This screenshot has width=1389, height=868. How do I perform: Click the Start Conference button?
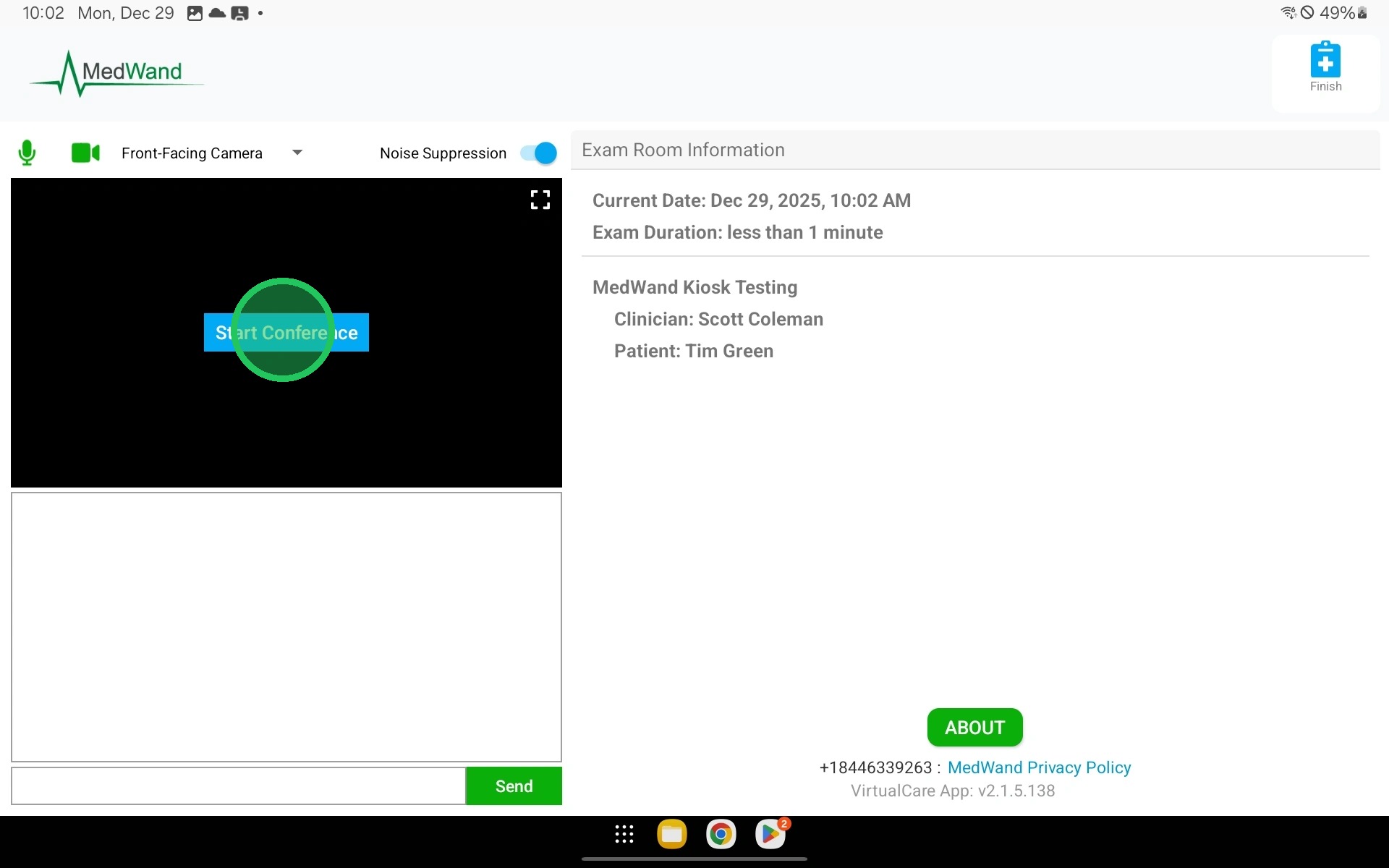coord(286,332)
